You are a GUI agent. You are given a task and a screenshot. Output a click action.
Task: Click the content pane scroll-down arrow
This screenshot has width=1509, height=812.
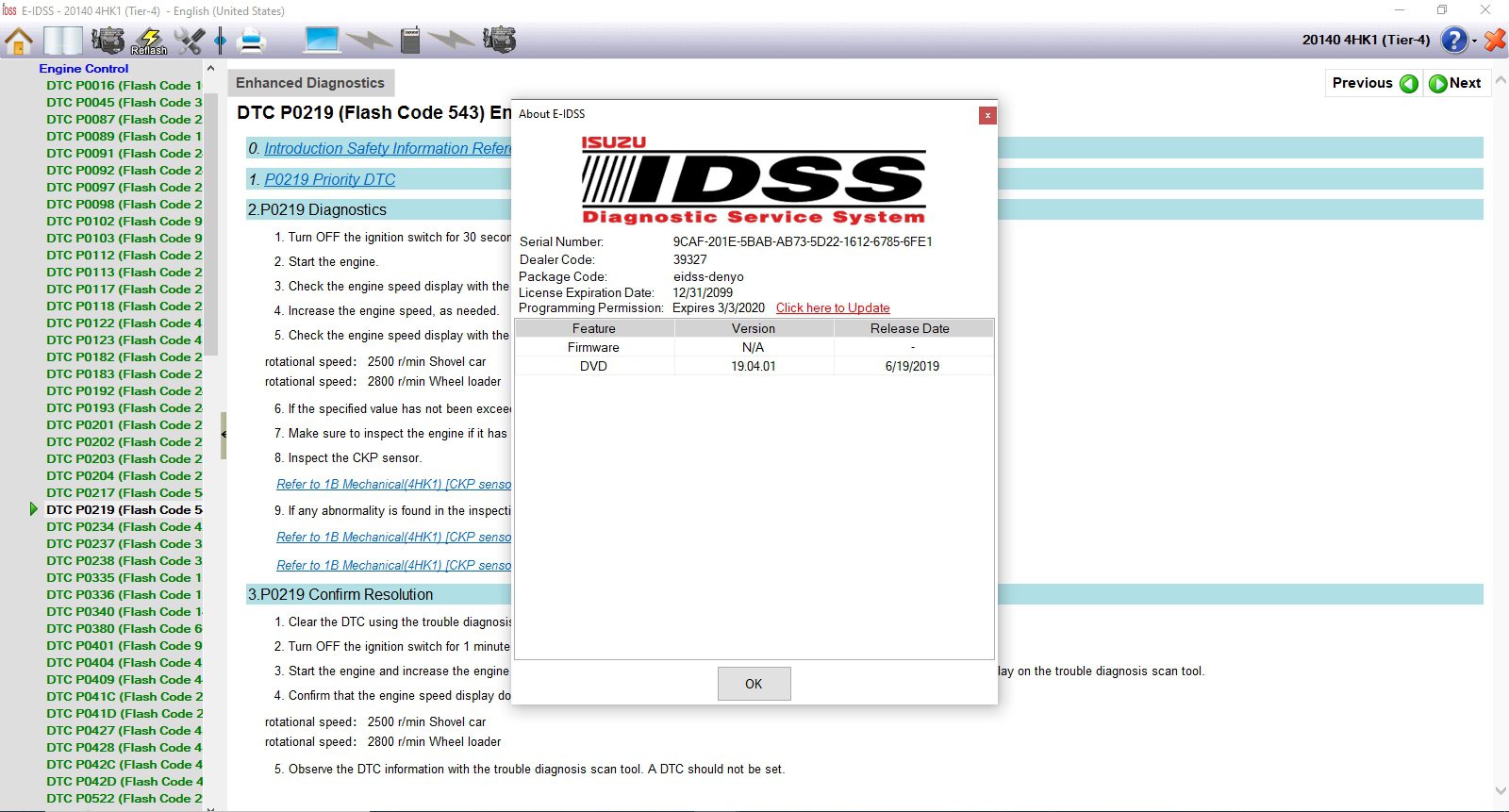click(x=1501, y=791)
